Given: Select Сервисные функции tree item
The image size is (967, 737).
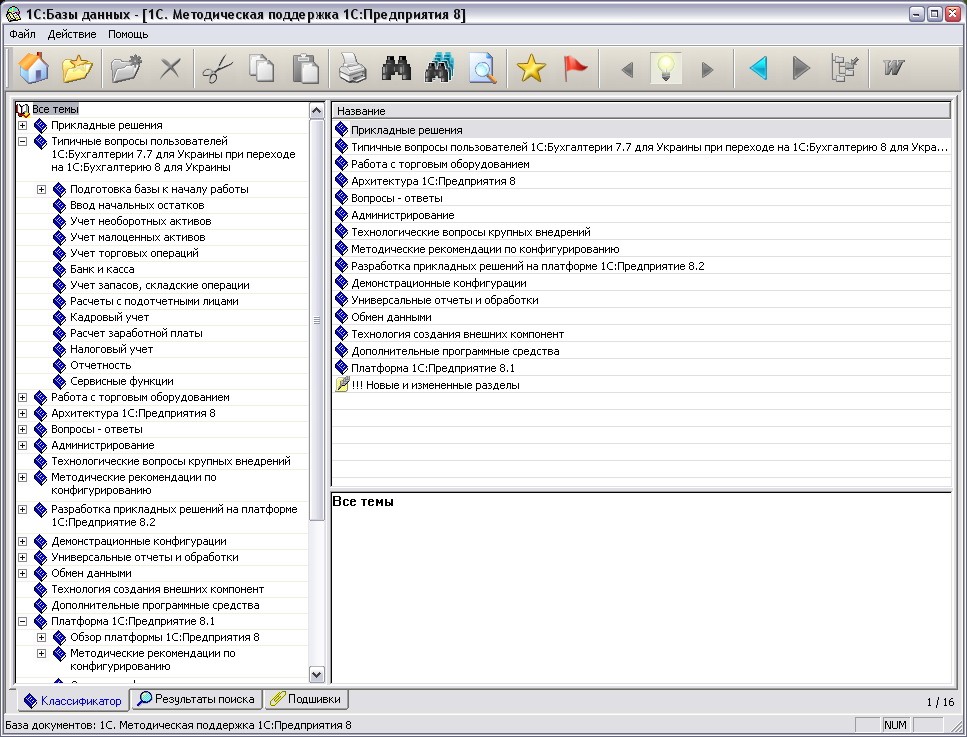Looking at the screenshot, I should (121, 382).
